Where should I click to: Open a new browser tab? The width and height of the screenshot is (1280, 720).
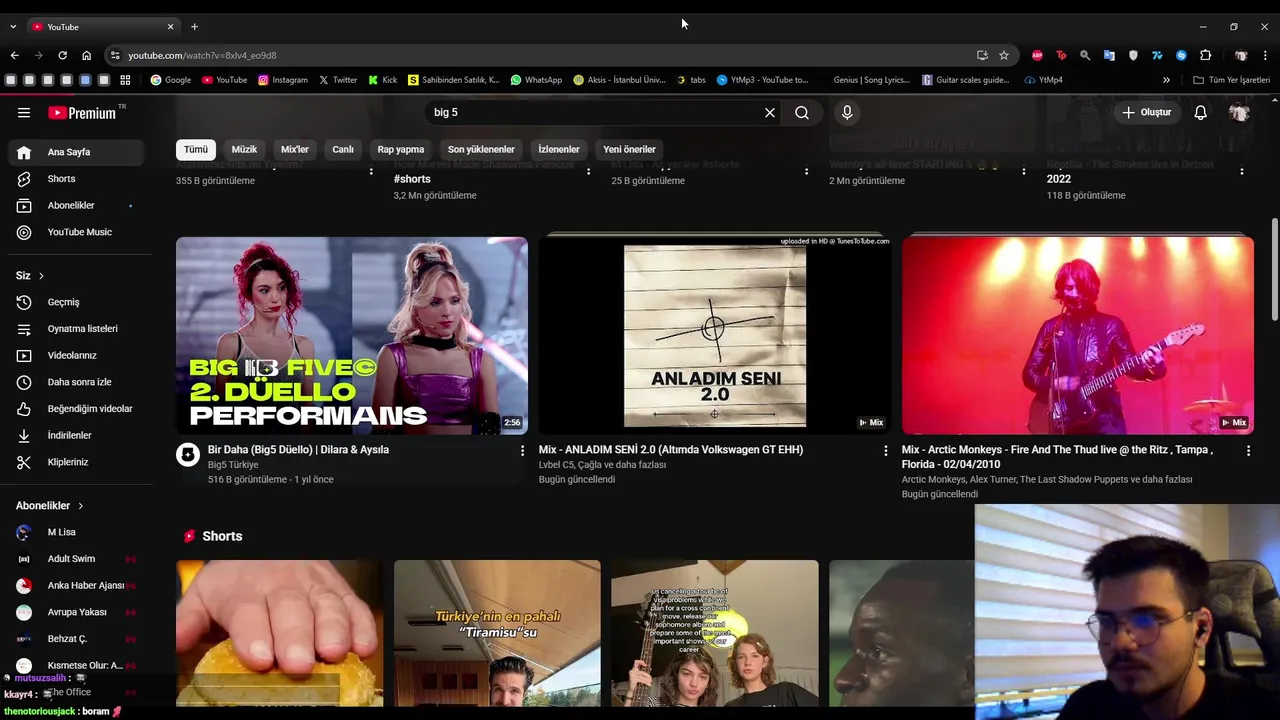point(194,27)
